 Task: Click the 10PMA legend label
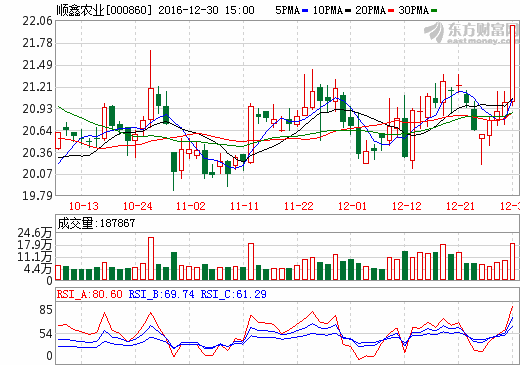coord(328,10)
